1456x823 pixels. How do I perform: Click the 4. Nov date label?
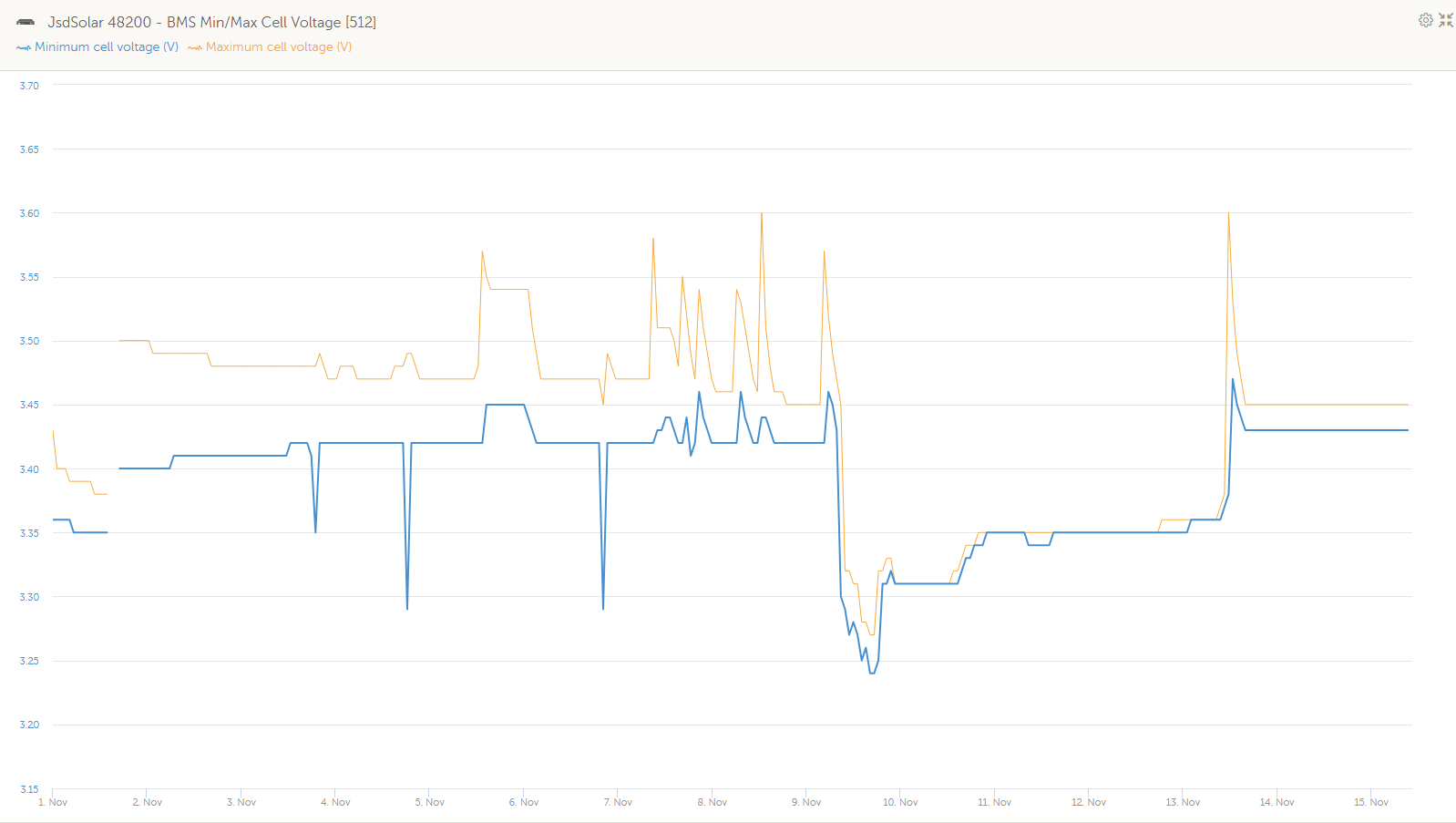tap(335, 802)
